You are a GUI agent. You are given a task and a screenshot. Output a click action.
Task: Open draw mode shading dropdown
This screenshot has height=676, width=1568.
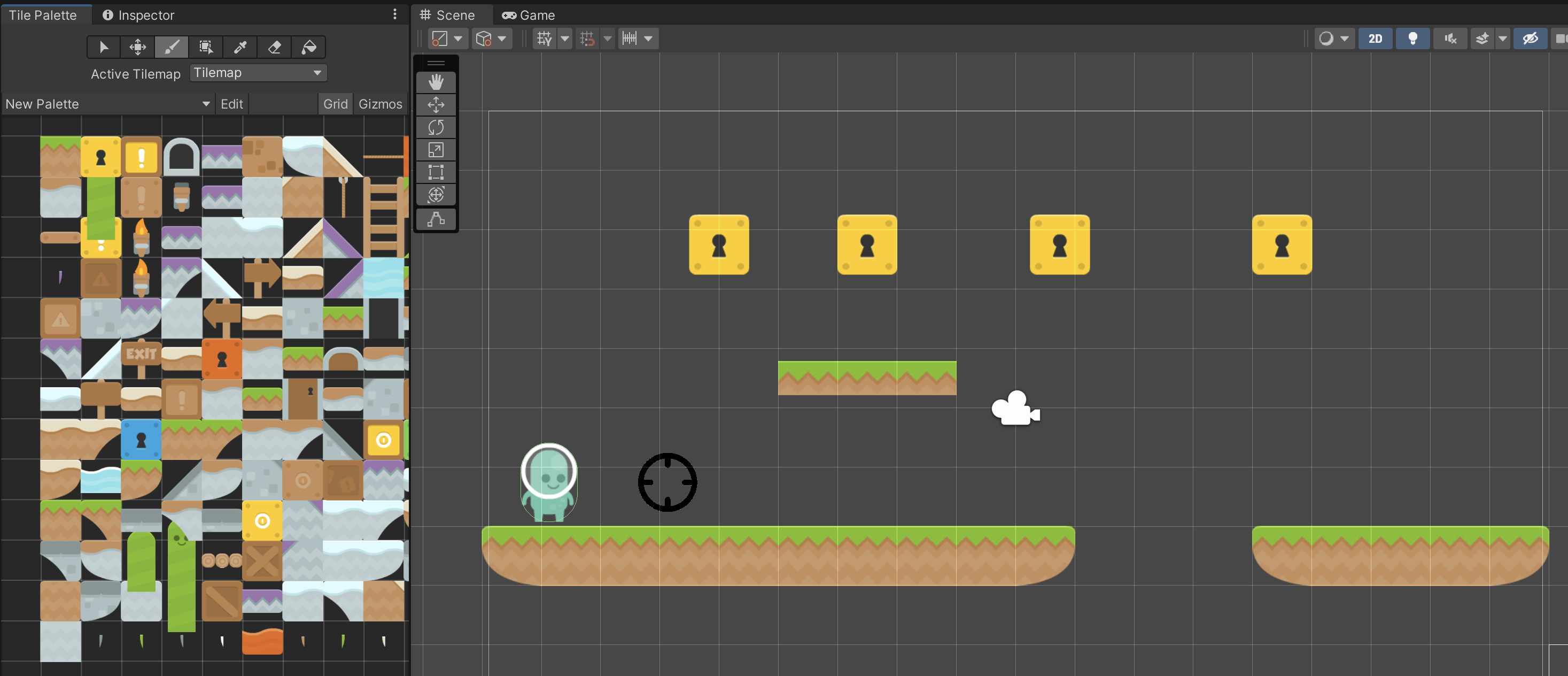click(1333, 39)
